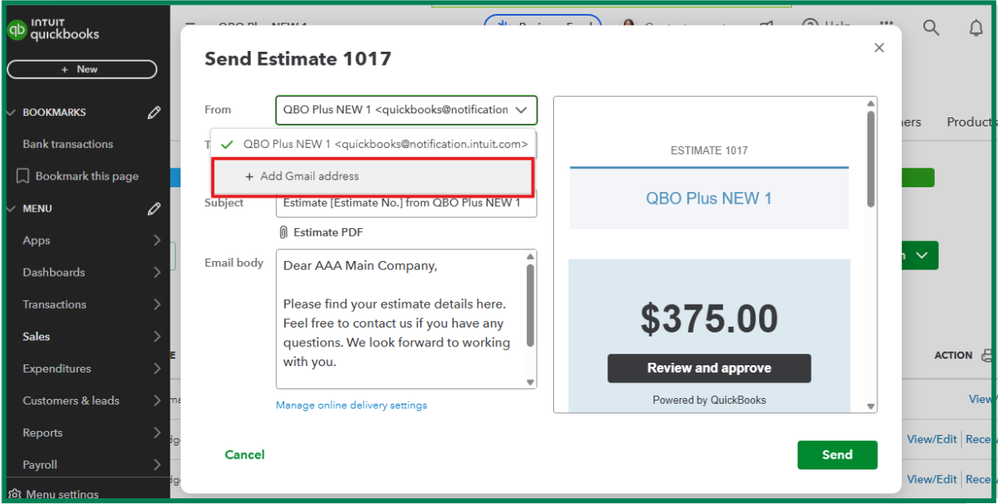
Task: Cancel sending the estimate
Action: pos(244,455)
